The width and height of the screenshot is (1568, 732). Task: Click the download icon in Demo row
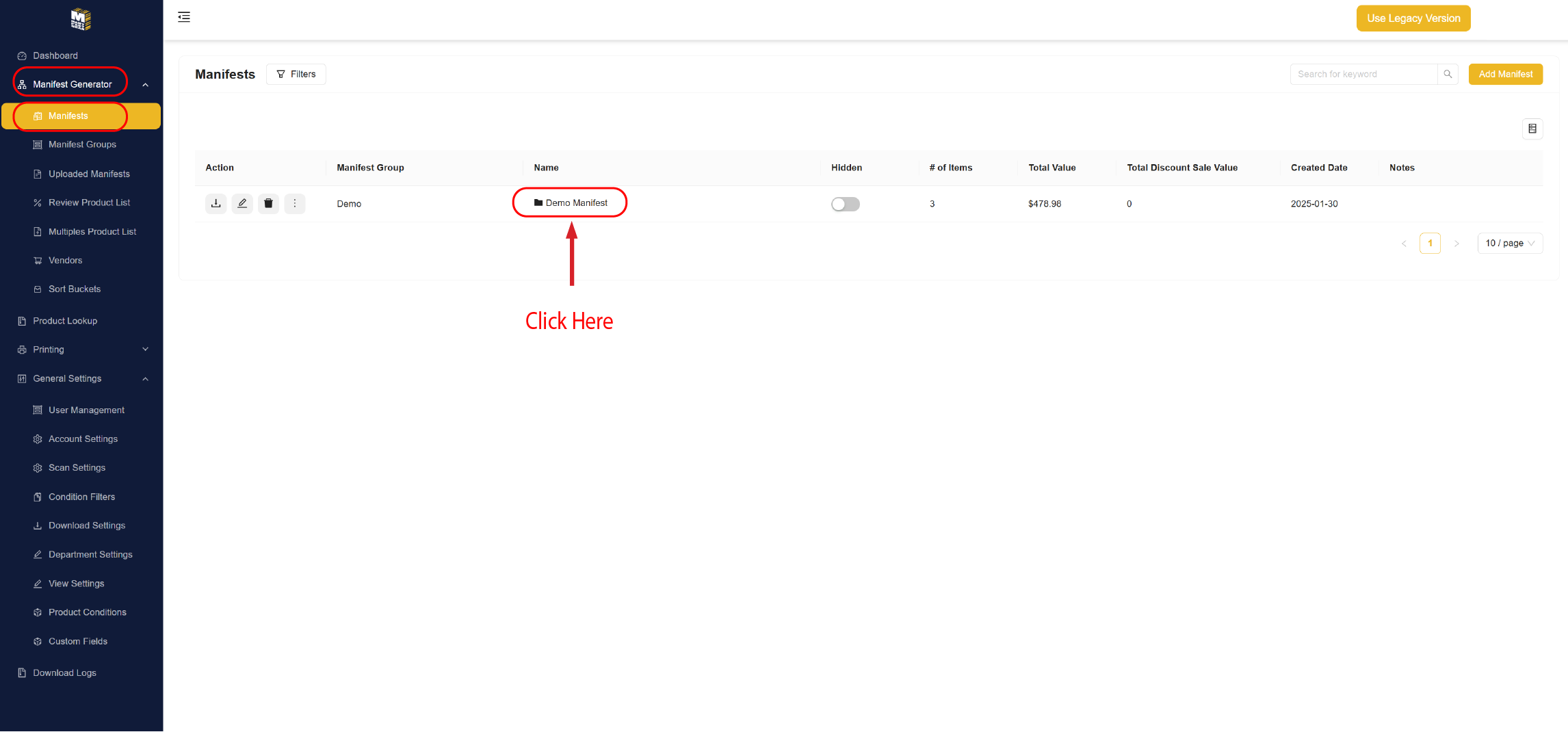[x=215, y=204]
